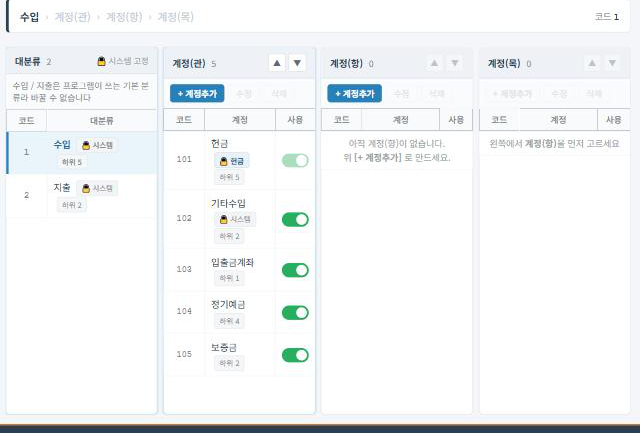Click code 105 cell

pyautogui.click(x=184, y=354)
